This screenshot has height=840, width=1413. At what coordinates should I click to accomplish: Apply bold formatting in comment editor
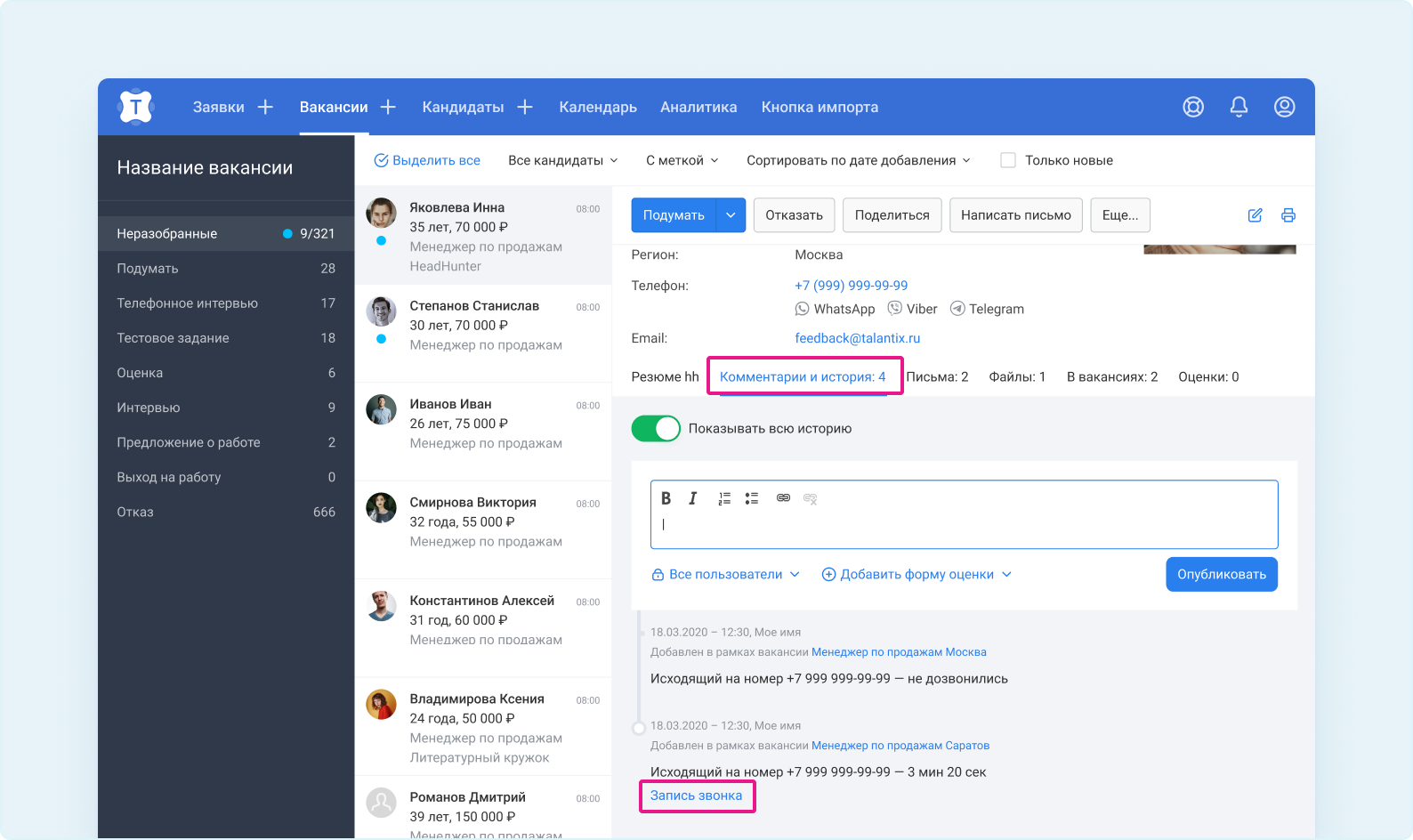click(666, 498)
